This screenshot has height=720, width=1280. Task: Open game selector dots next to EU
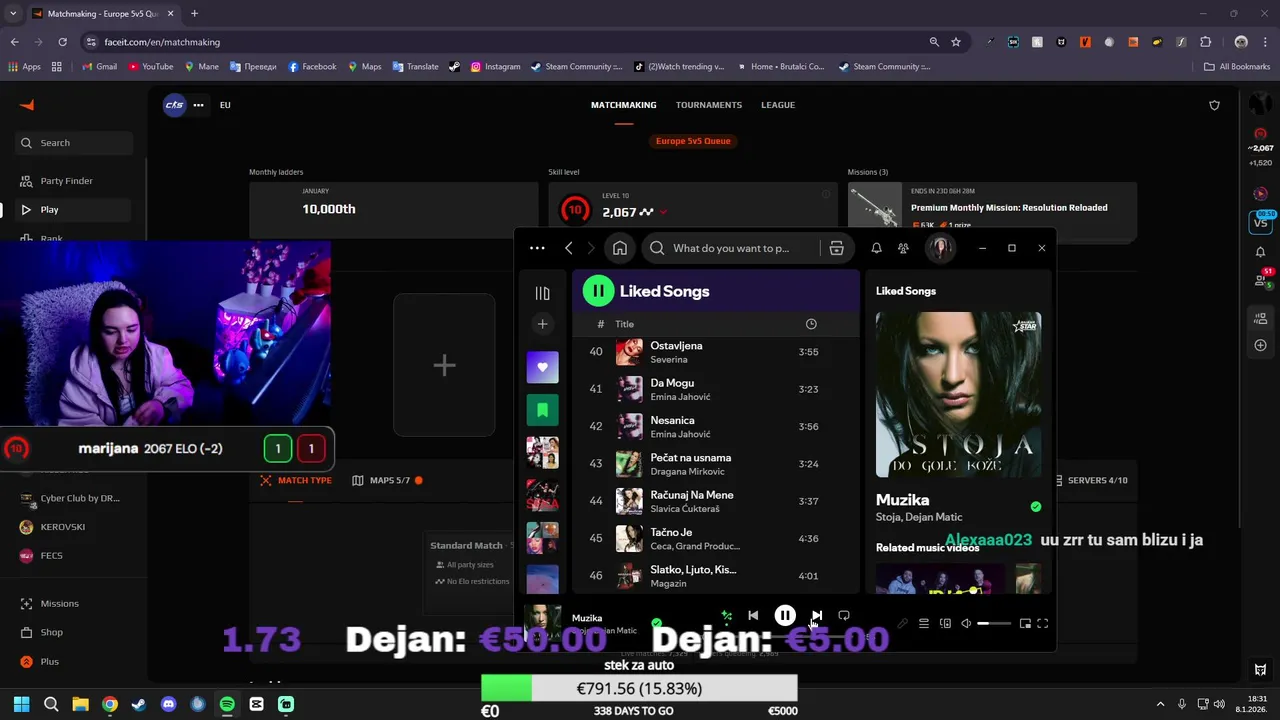[x=198, y=105]
